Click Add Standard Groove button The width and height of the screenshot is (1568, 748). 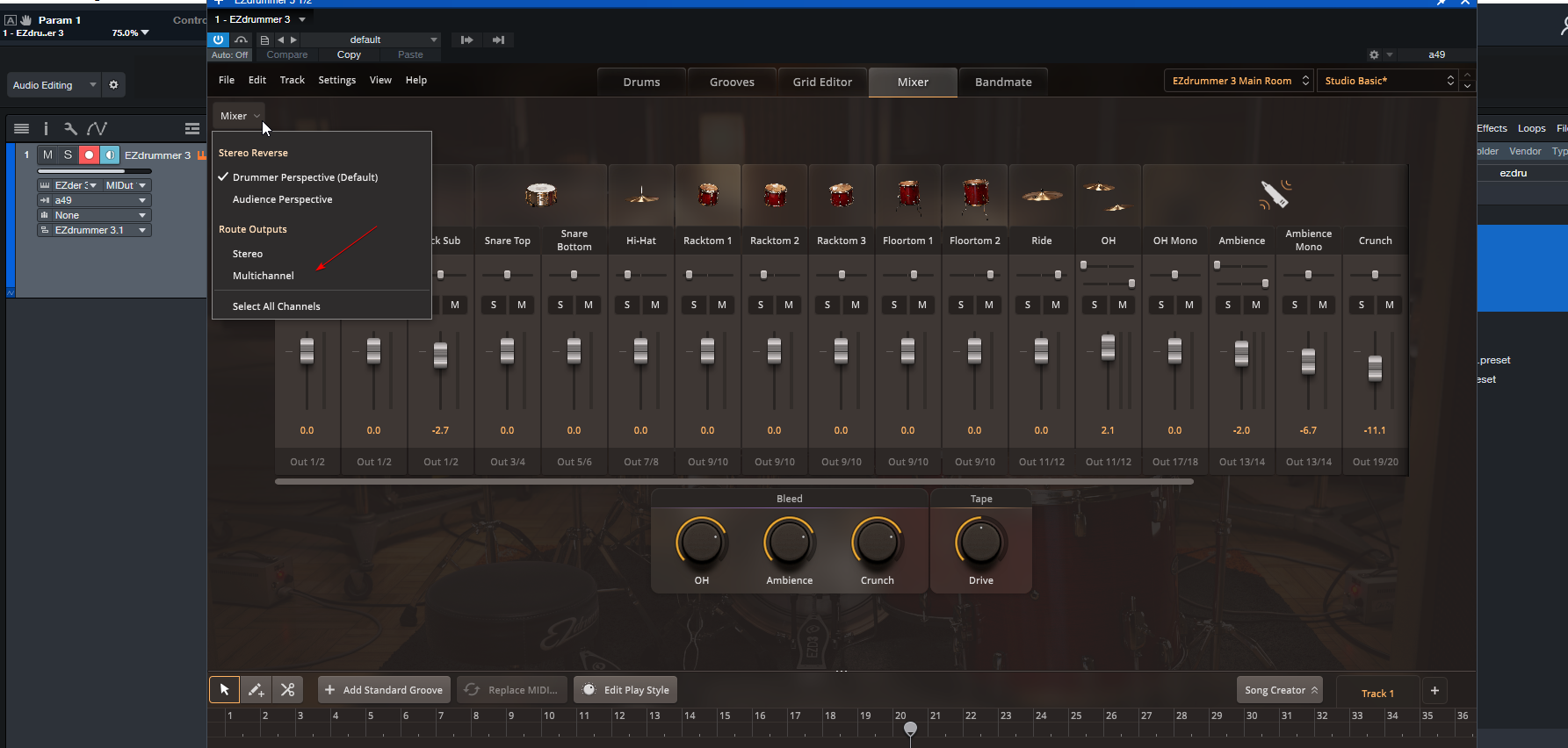[x=384, y=690]
